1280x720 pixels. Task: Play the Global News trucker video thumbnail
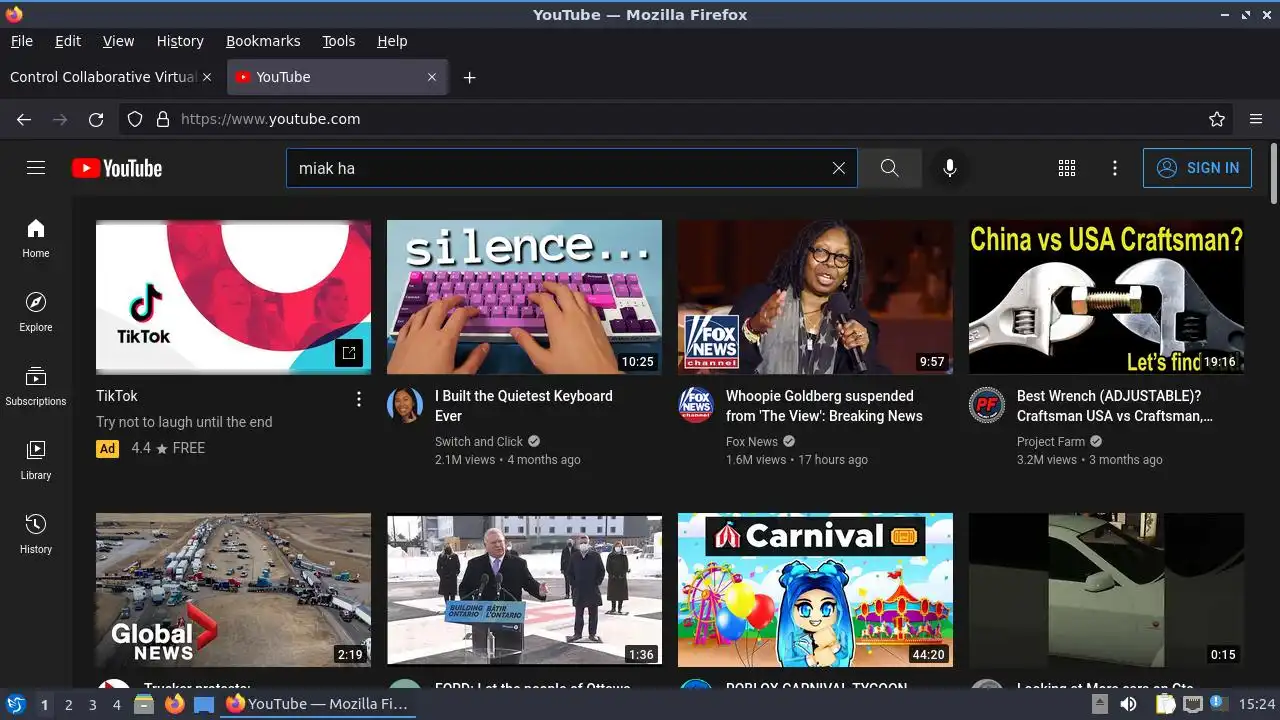click(x=233, y=590)
